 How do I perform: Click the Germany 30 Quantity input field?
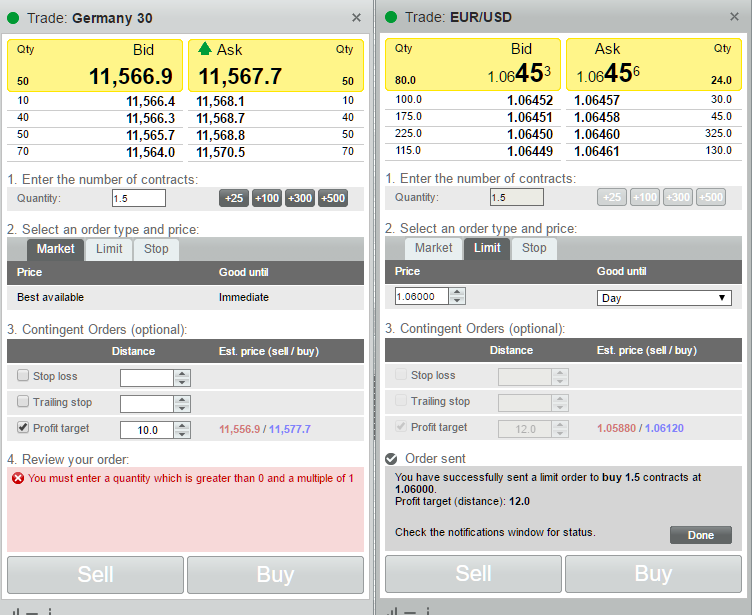coord(139,198)
